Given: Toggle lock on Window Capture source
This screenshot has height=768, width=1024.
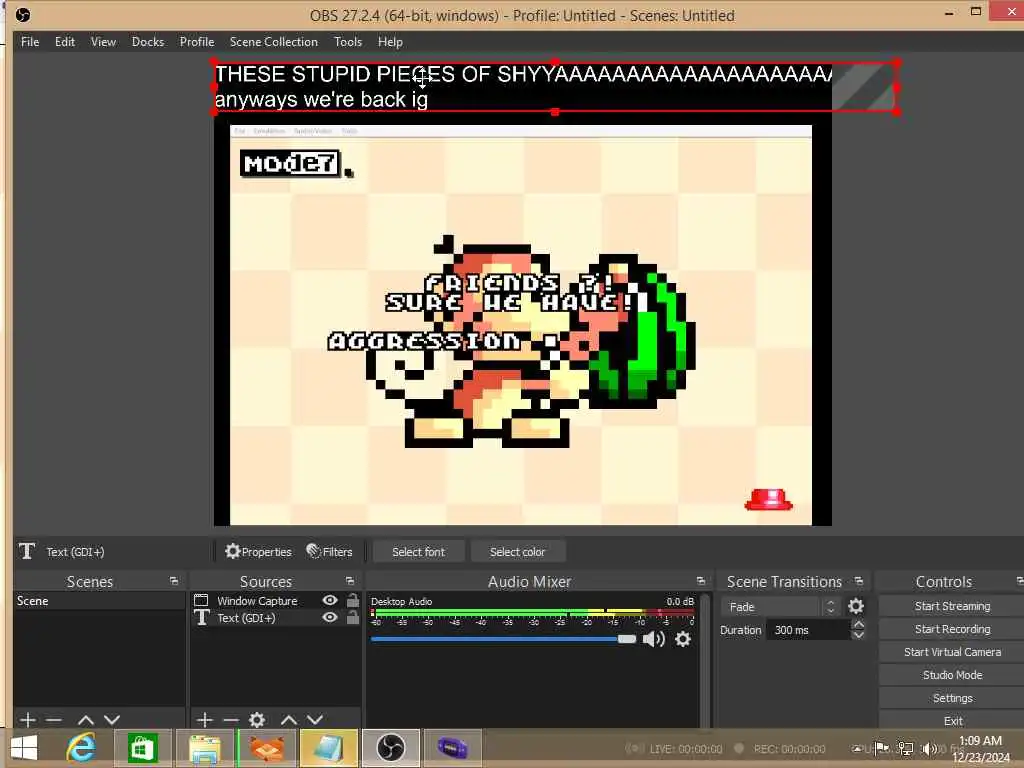Looking at the screenshot, I should [353, 600].
